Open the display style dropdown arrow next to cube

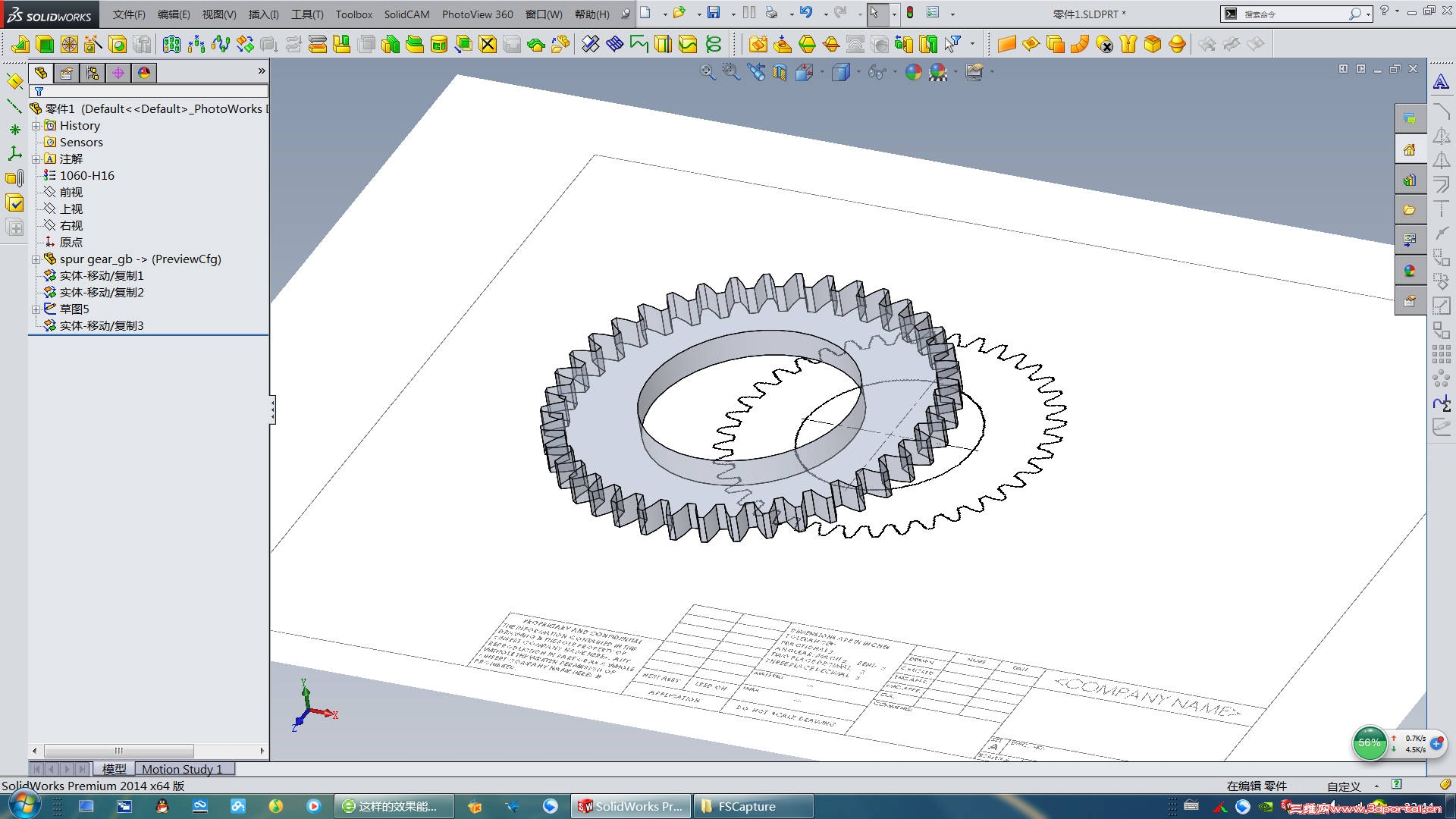[x=858, y=73]
